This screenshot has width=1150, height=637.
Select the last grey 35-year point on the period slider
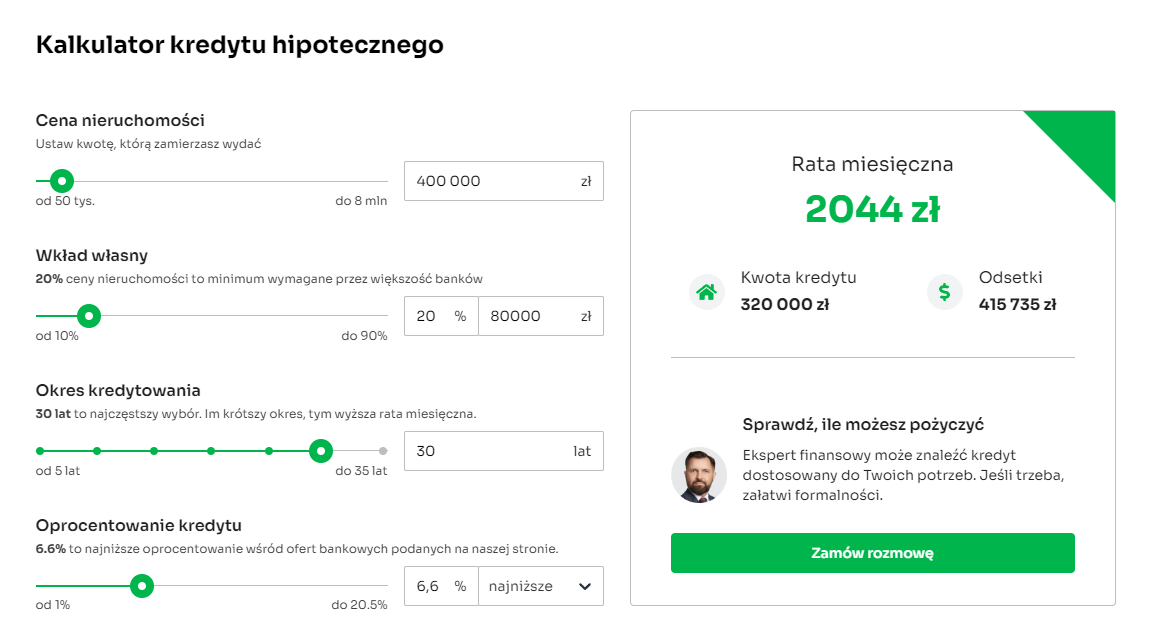point(383,451)
